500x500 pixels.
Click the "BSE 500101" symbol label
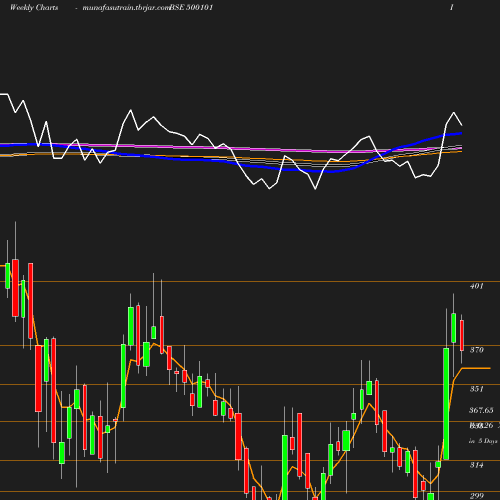191,7
